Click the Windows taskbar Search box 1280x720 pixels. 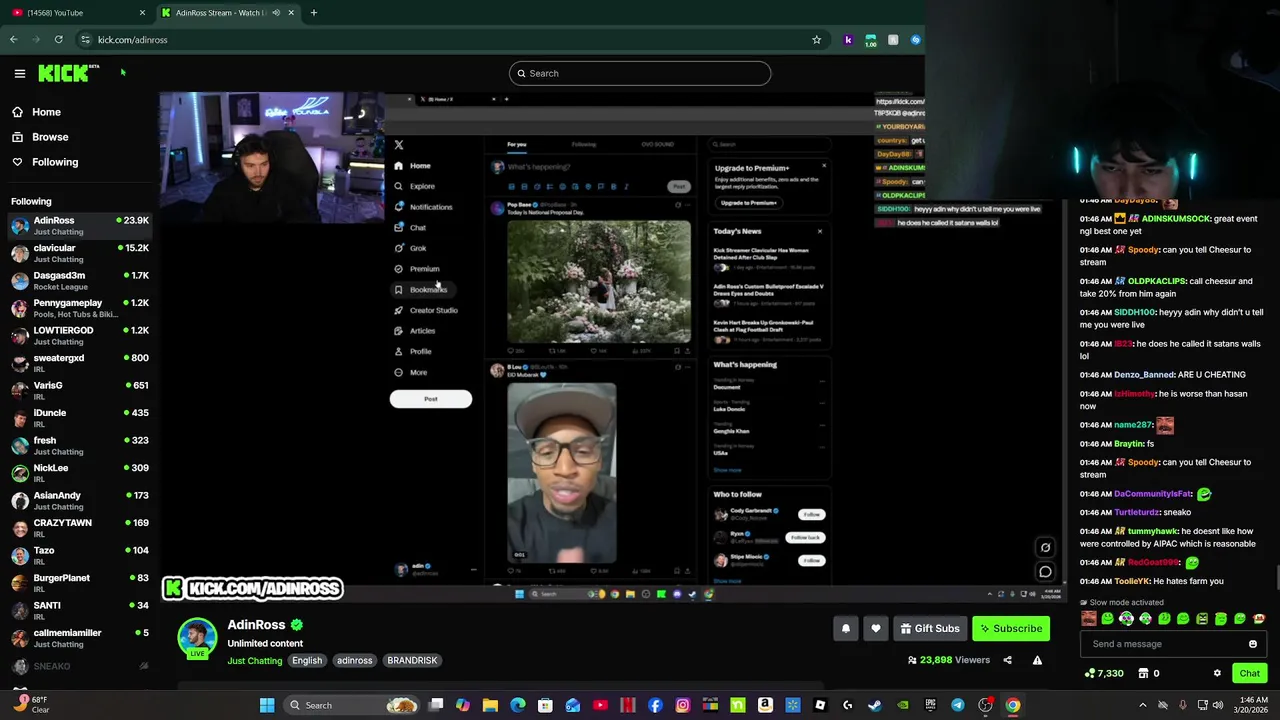point(350,705)
